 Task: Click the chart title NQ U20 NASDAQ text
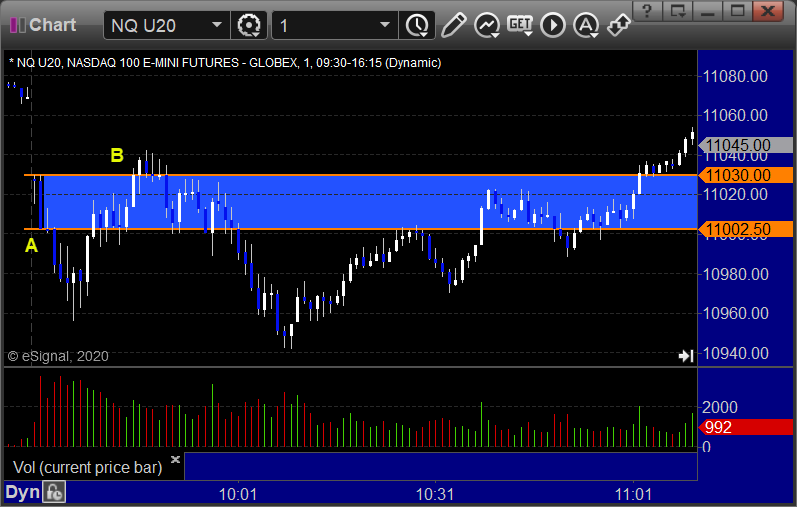(x=225, y=63)
